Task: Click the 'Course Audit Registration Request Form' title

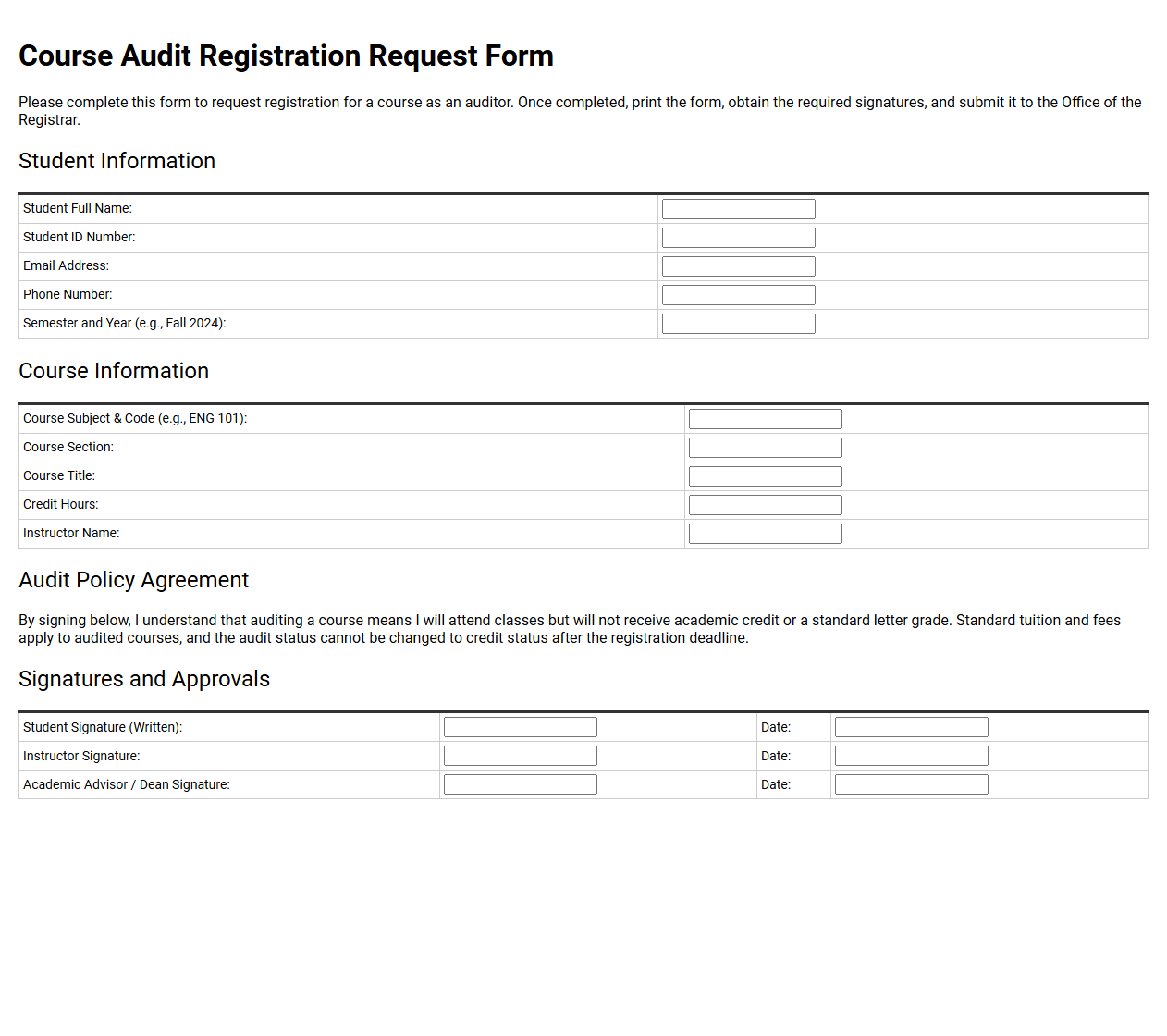Action: pyautogui.click(x=286, y=56)
